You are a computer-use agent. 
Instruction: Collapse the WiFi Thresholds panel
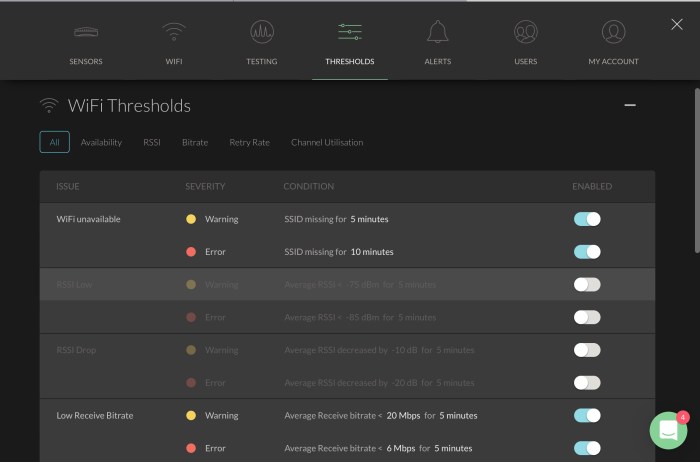pyautogui.click(x=630, y=105)
